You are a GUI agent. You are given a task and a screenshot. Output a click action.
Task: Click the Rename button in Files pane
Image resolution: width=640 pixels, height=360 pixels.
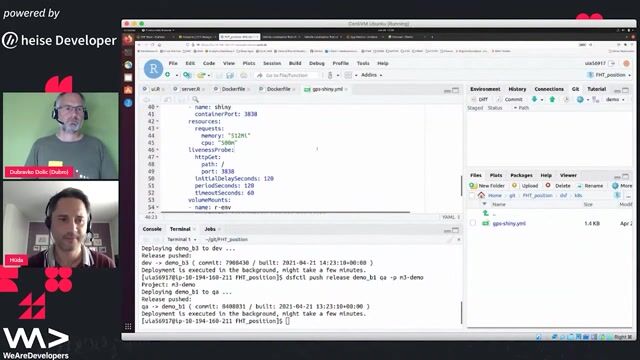(590, 186)
